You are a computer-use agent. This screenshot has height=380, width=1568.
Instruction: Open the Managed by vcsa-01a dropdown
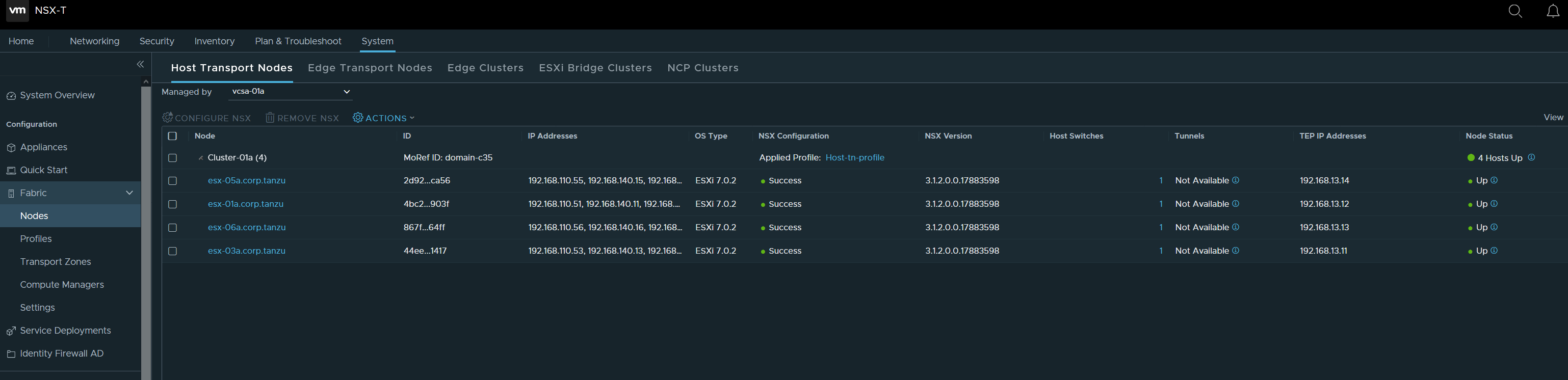coord(291,92)
